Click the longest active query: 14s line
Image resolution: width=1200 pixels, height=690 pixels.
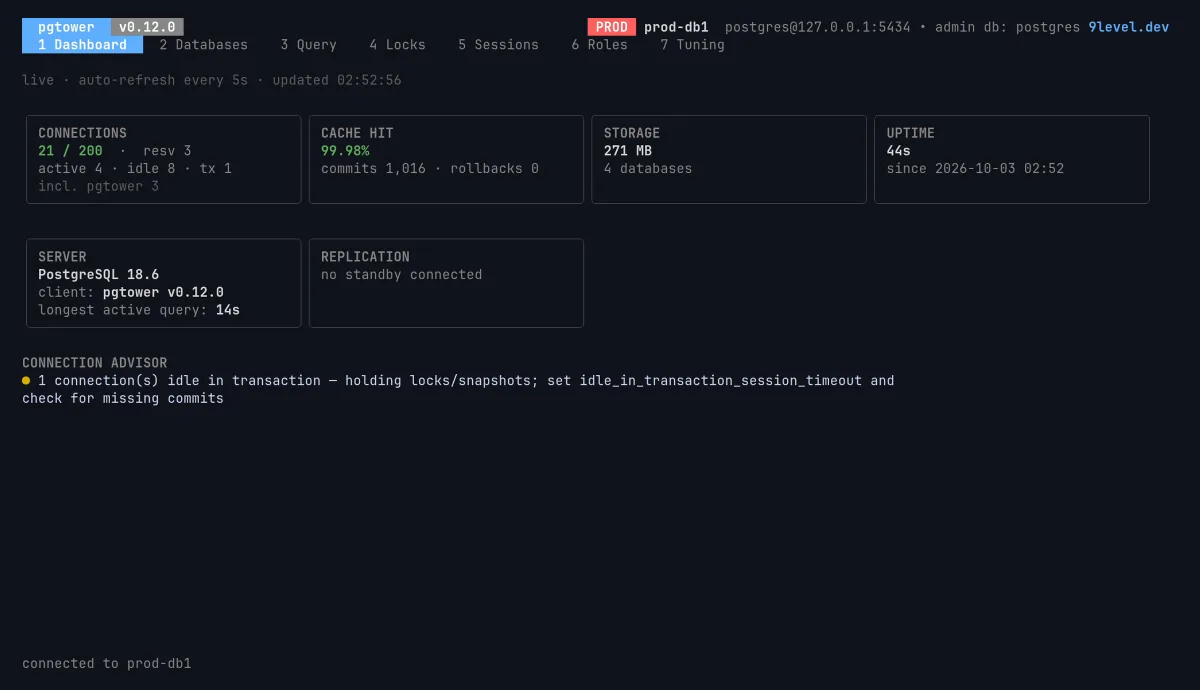pos(139,311)
